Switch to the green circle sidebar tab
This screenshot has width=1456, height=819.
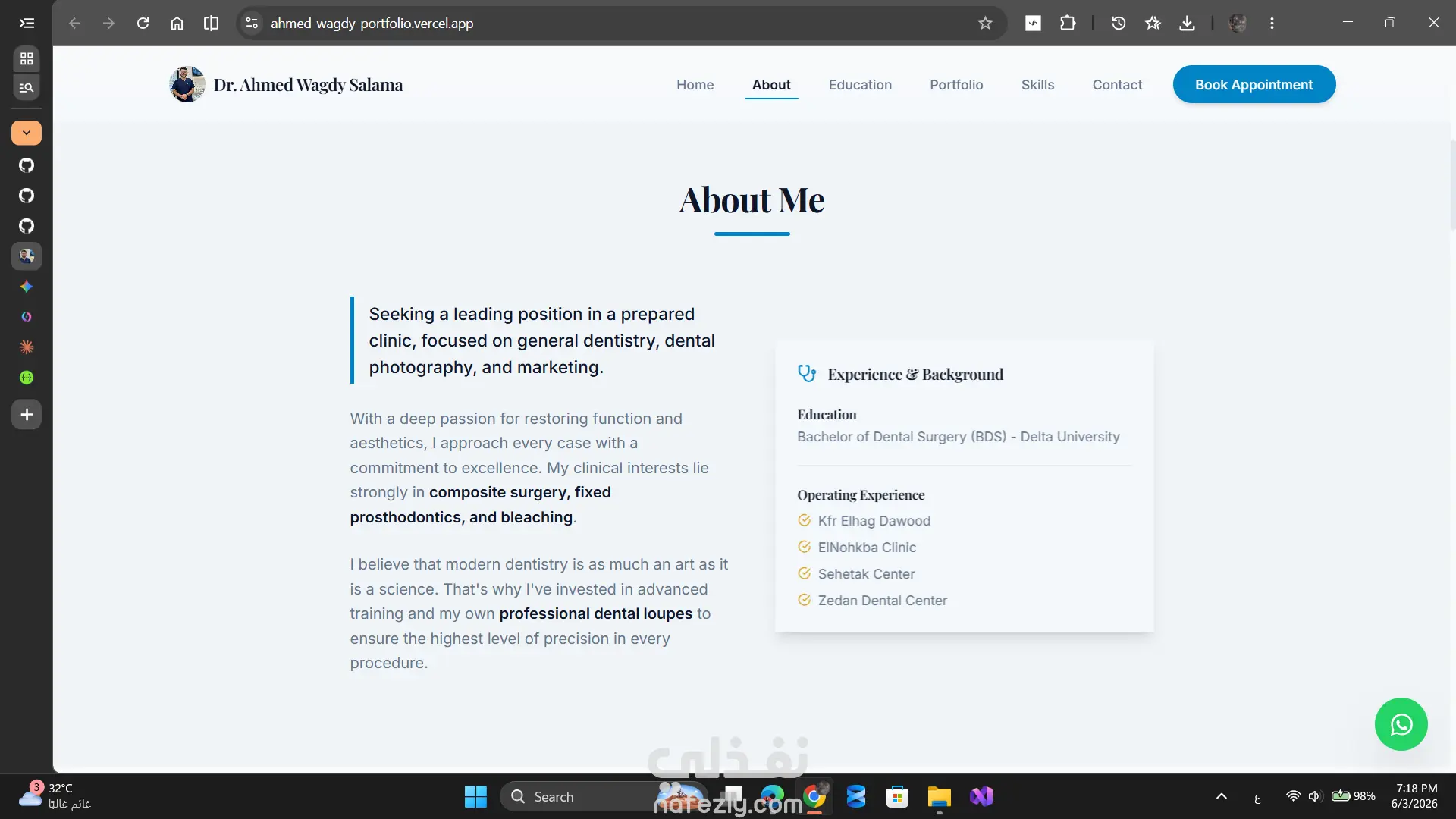[x=27, y=378]
